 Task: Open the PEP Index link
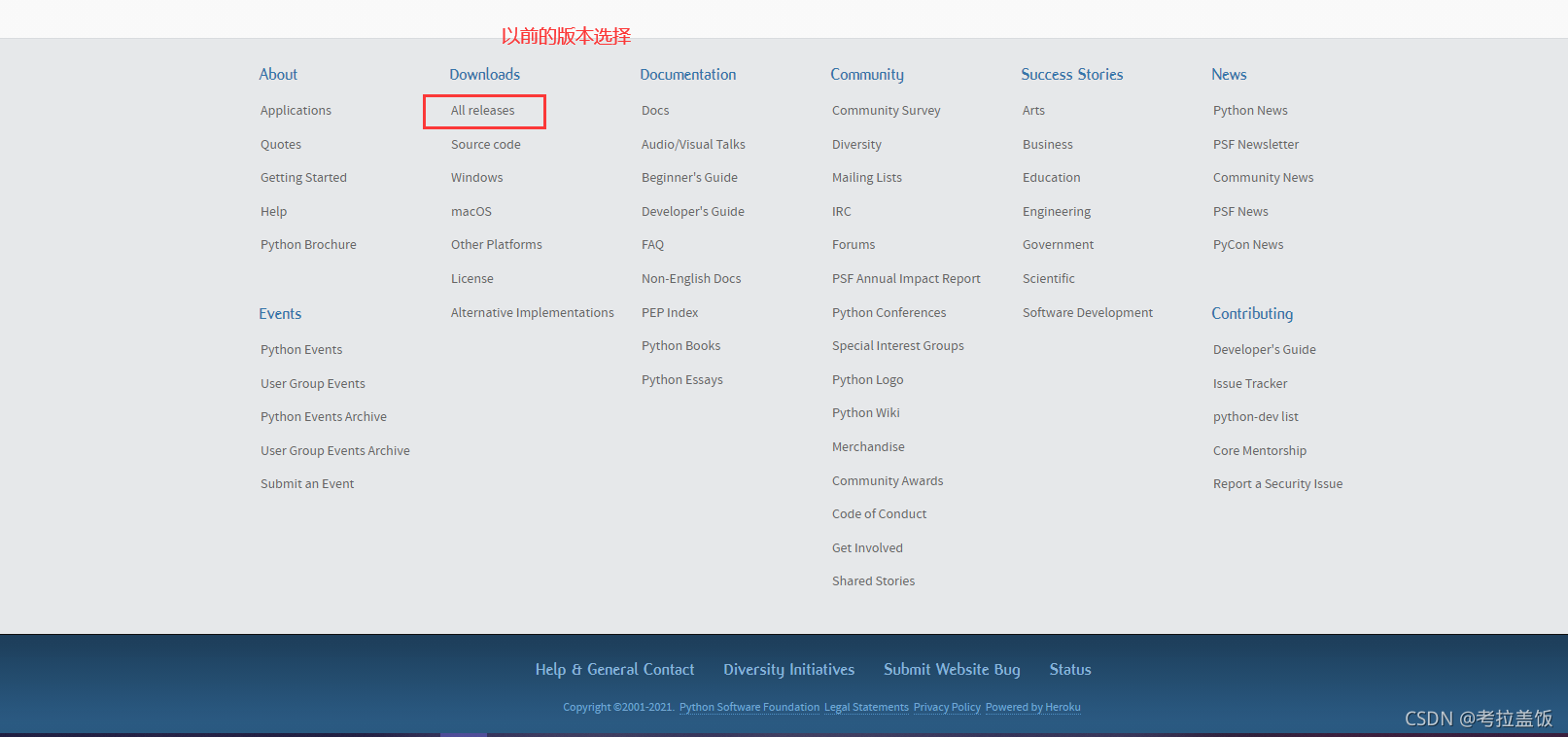click(670, 313)
